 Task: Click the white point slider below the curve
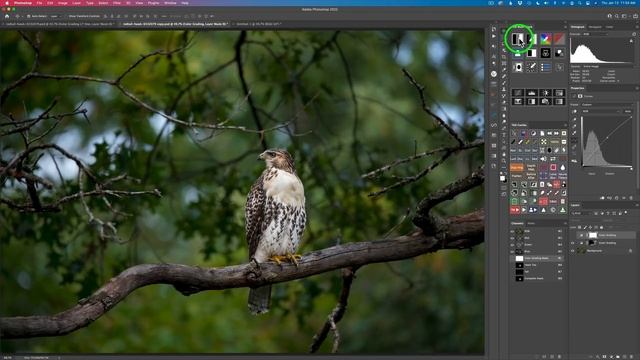[x=631, y=169]
